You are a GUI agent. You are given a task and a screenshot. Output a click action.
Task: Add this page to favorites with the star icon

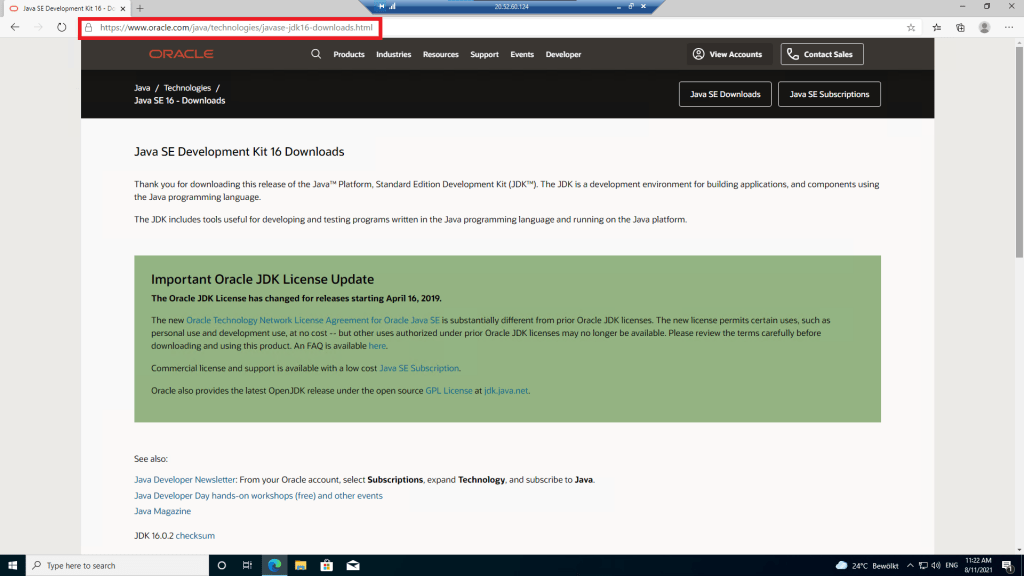(x=911, y=28)
